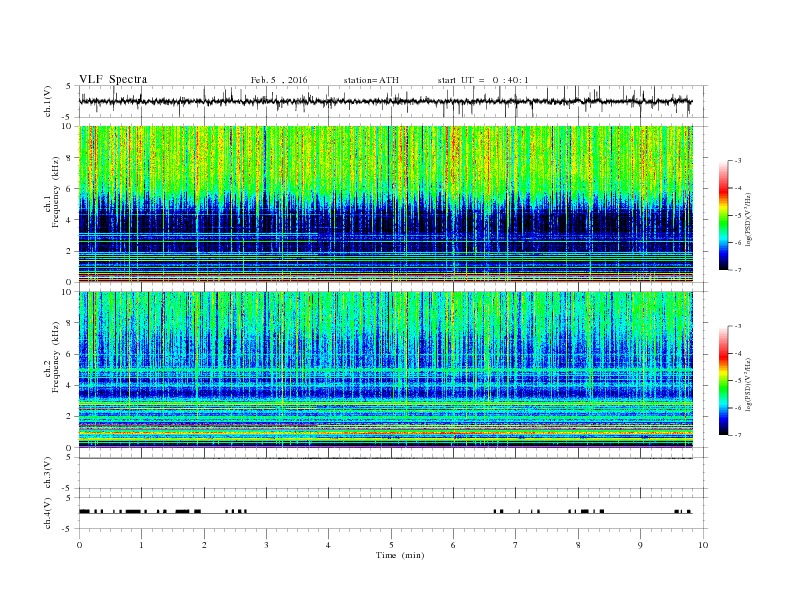Click the ch.2 spectrogram color scale bar
Image resolution: width=792 pixels, height=612 pixels.
[723, 381]
